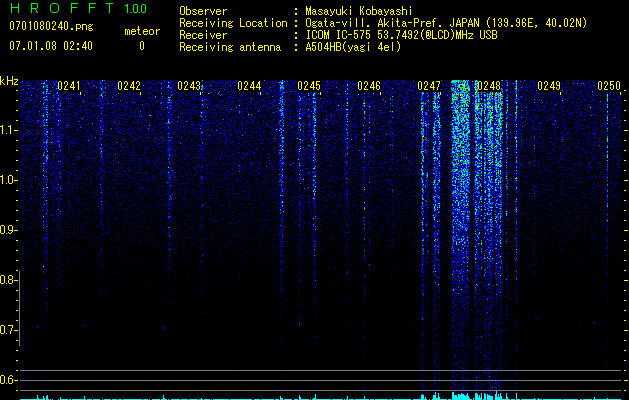Click the 0242 time marker
Image resolution: width=629 pixels, height=400 pixels.
tap(129, 86)
